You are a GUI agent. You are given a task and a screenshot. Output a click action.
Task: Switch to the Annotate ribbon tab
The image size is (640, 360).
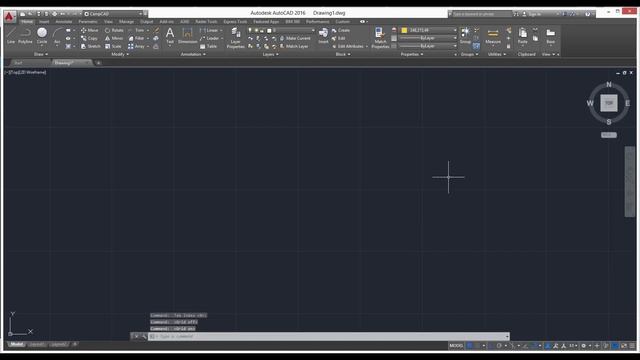pos(64,22)
